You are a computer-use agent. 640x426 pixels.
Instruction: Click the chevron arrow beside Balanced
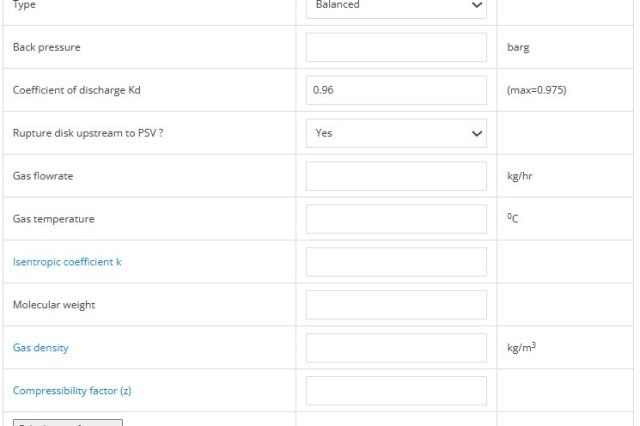476,5
